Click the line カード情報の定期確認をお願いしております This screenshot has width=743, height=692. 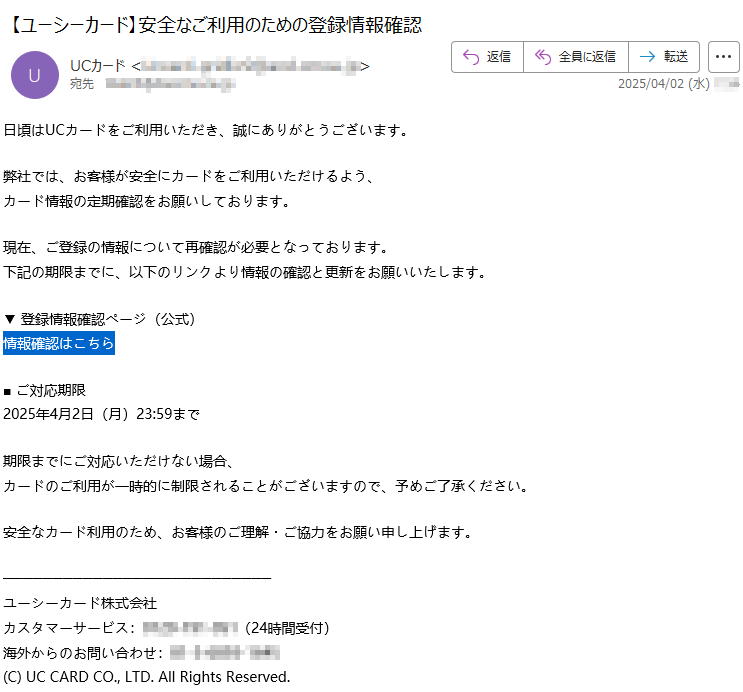(x=146, y=201)
